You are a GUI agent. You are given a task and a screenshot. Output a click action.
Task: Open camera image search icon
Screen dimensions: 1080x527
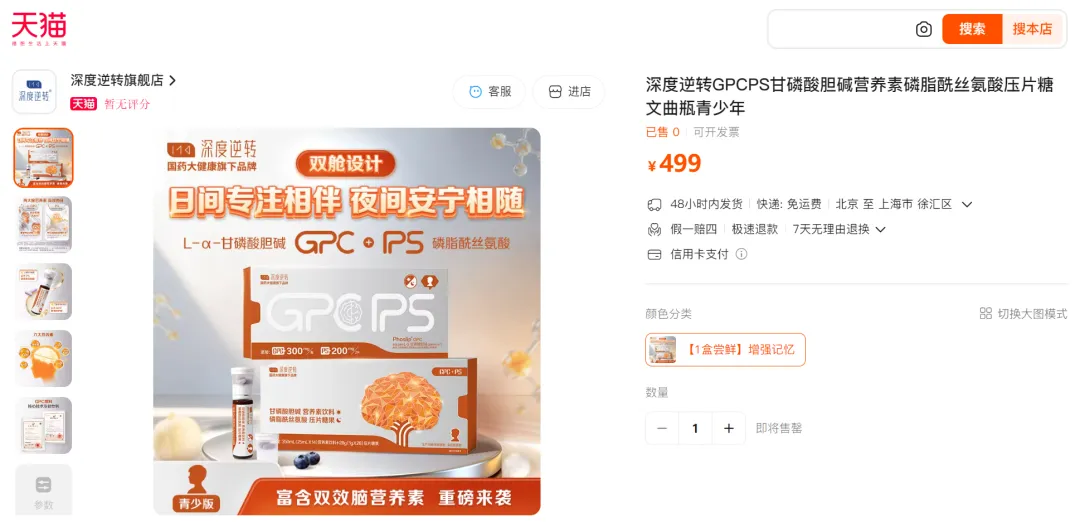coord(923,29)
